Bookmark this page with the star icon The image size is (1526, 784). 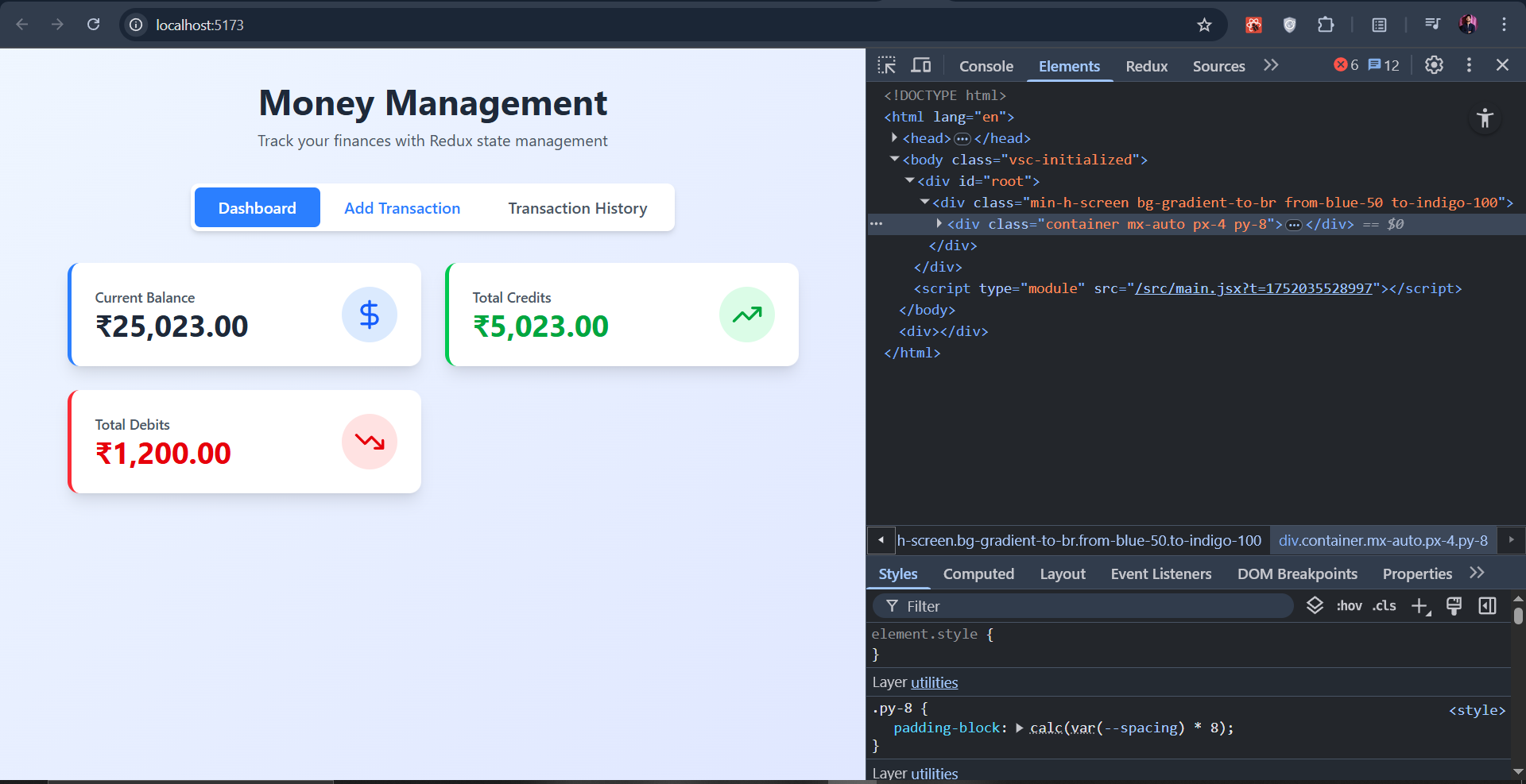coord(1204,25)
